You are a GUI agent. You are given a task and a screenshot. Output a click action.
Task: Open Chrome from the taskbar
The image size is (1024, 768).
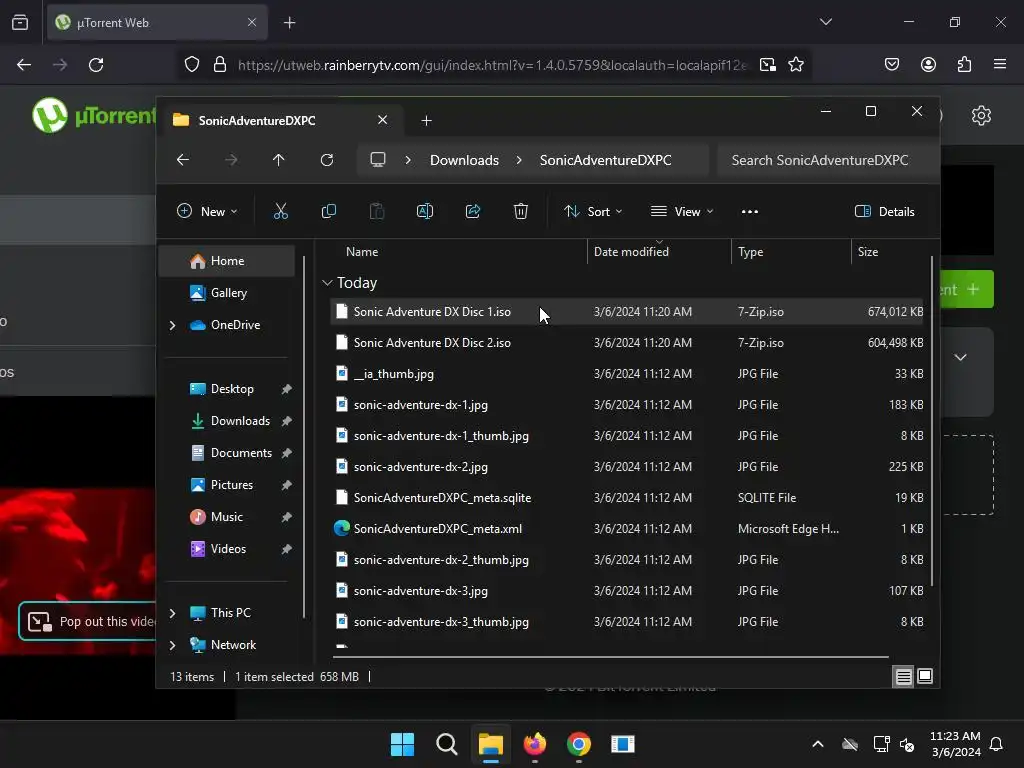click(579, 744)
